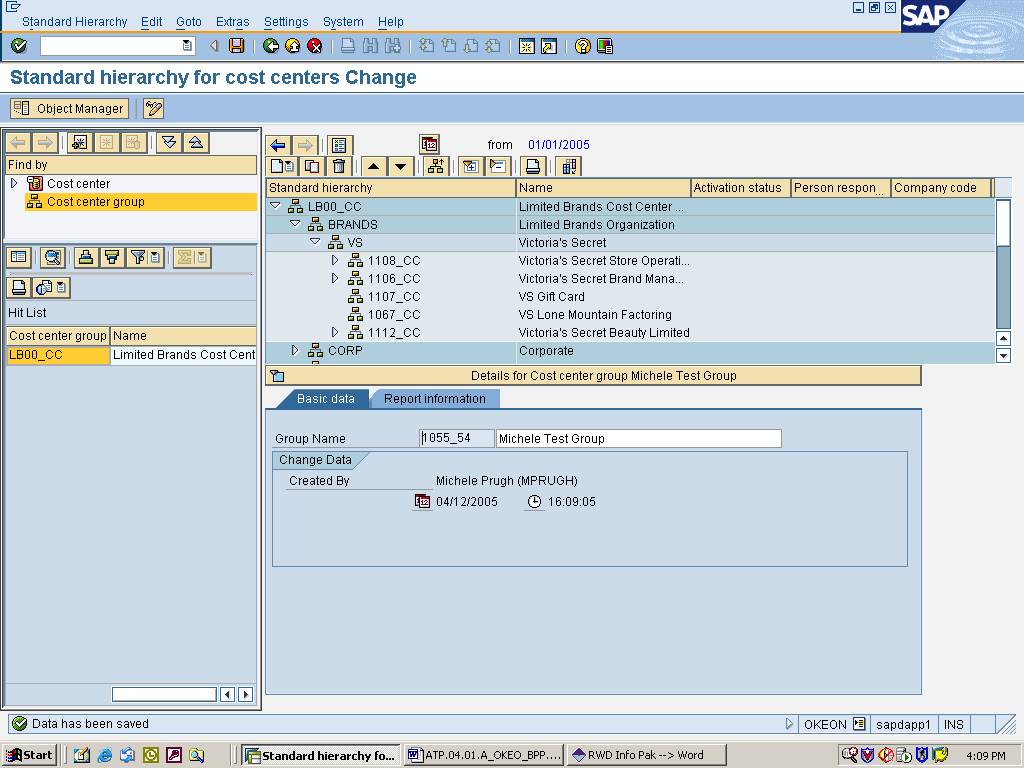Expand the subtree using the toolbar plus icon

pyautogui.click(x=470, y=167)
